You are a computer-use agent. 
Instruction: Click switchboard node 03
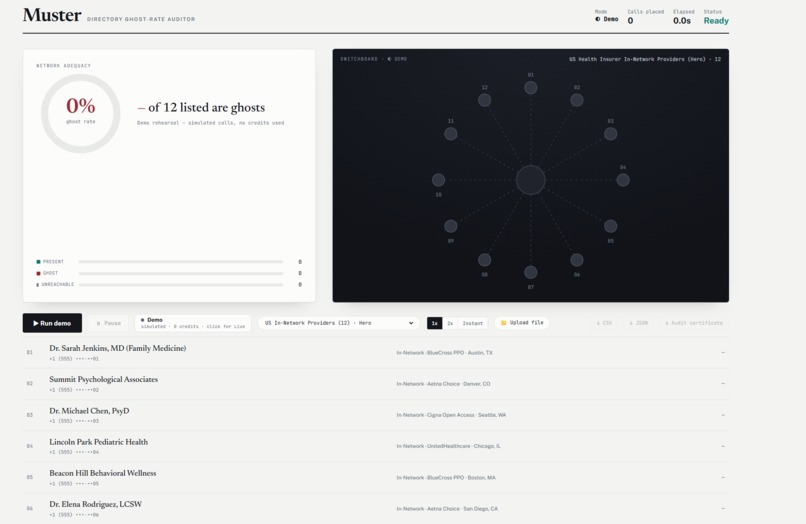(x=611, y=134)
